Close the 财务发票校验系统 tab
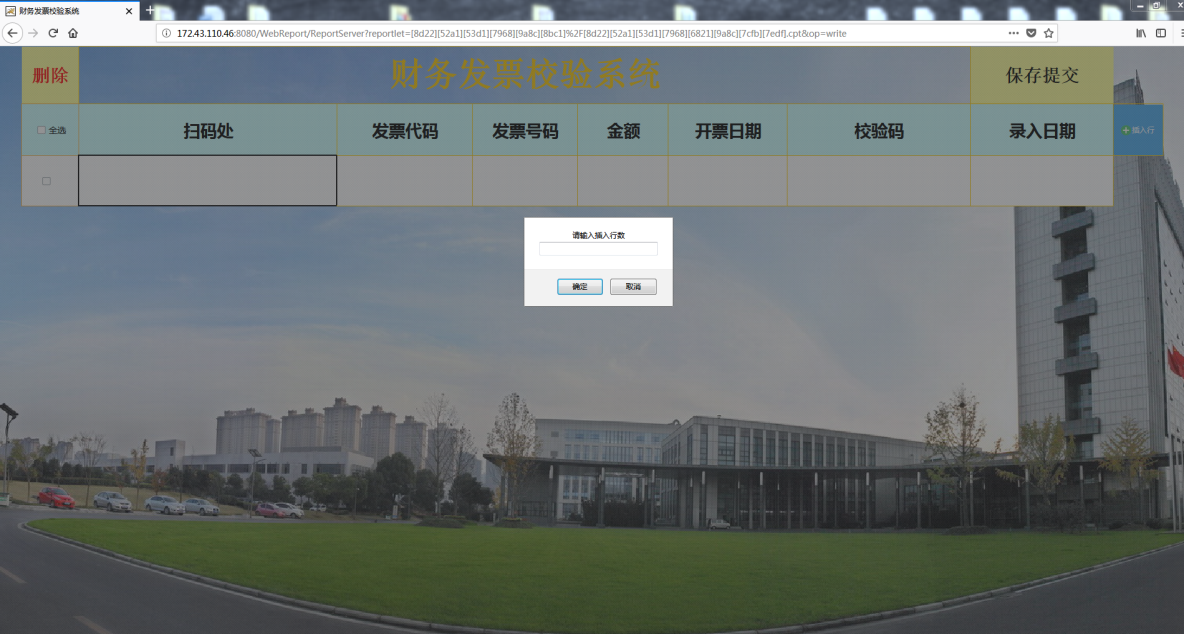The image size is (1184, 634). (129, 11)
